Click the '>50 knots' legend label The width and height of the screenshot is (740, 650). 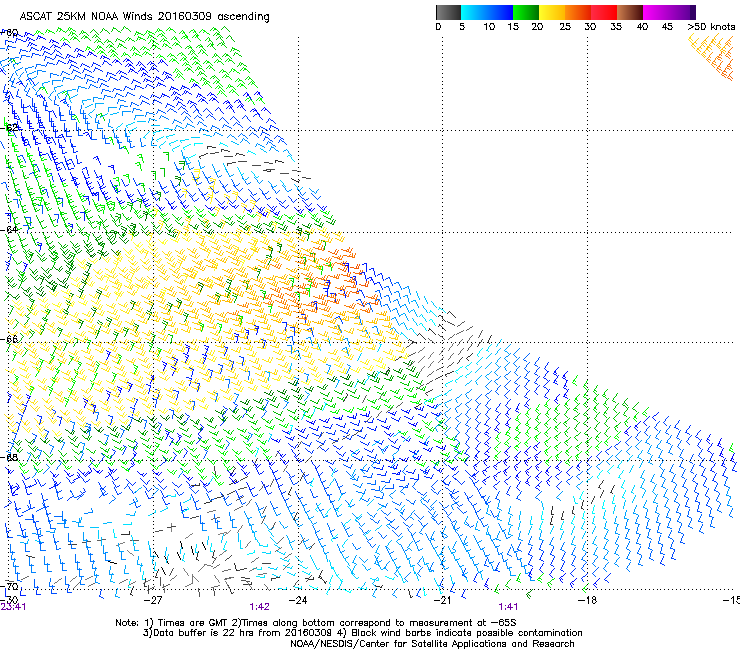point(711,27)
